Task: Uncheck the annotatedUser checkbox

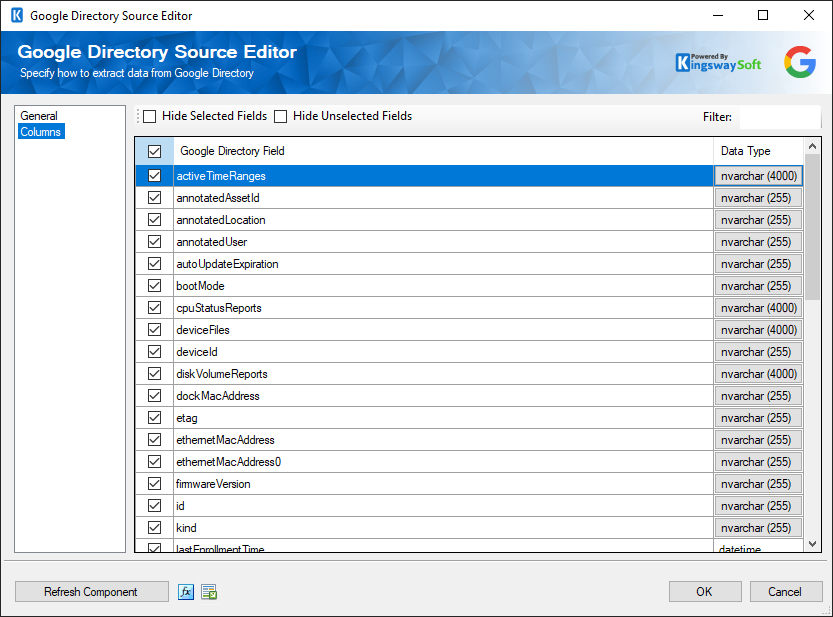Action: click(x=155, y=242)
